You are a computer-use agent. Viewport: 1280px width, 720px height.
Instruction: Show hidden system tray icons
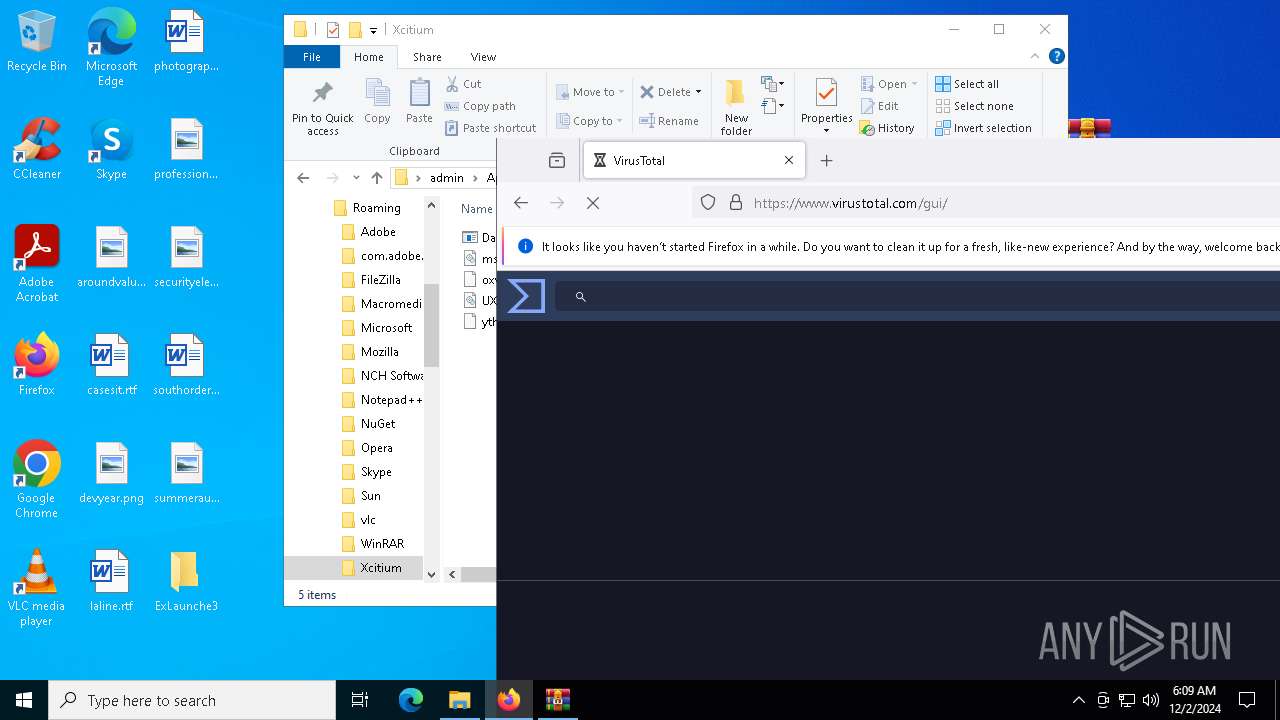1078,700
